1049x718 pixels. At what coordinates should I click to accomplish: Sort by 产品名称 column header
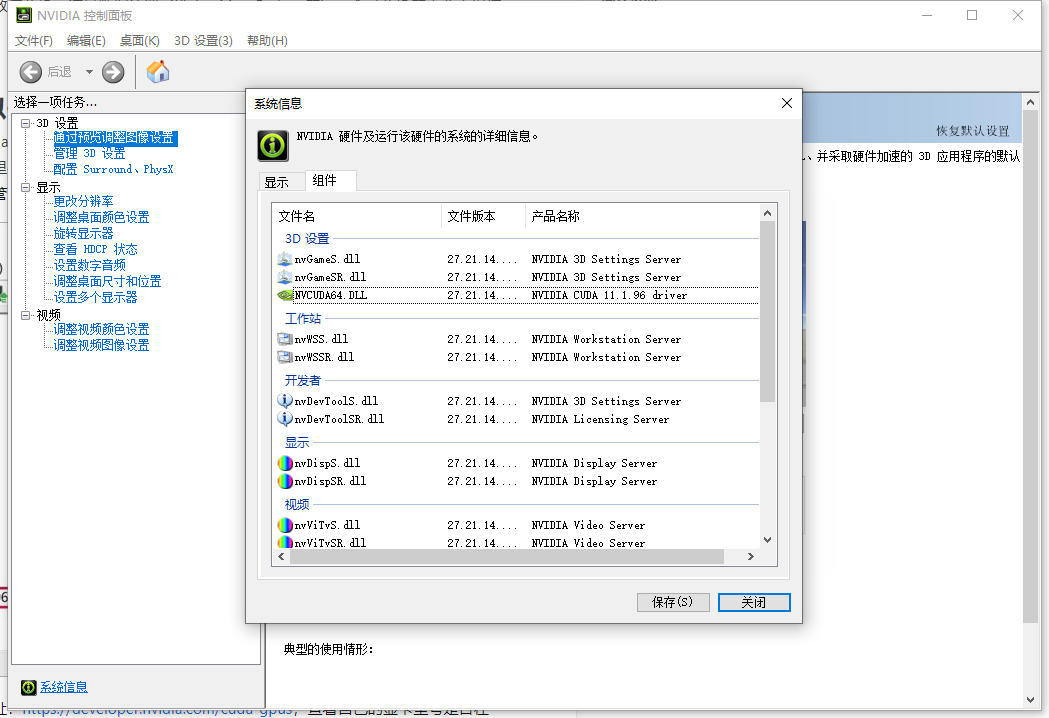[x=642, y=216]
